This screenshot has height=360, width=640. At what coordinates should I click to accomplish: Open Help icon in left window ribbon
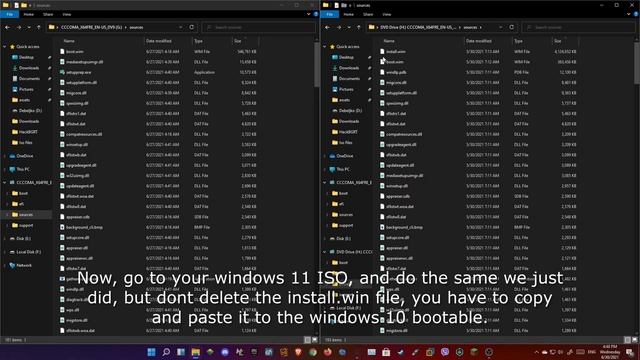(316, 14)
